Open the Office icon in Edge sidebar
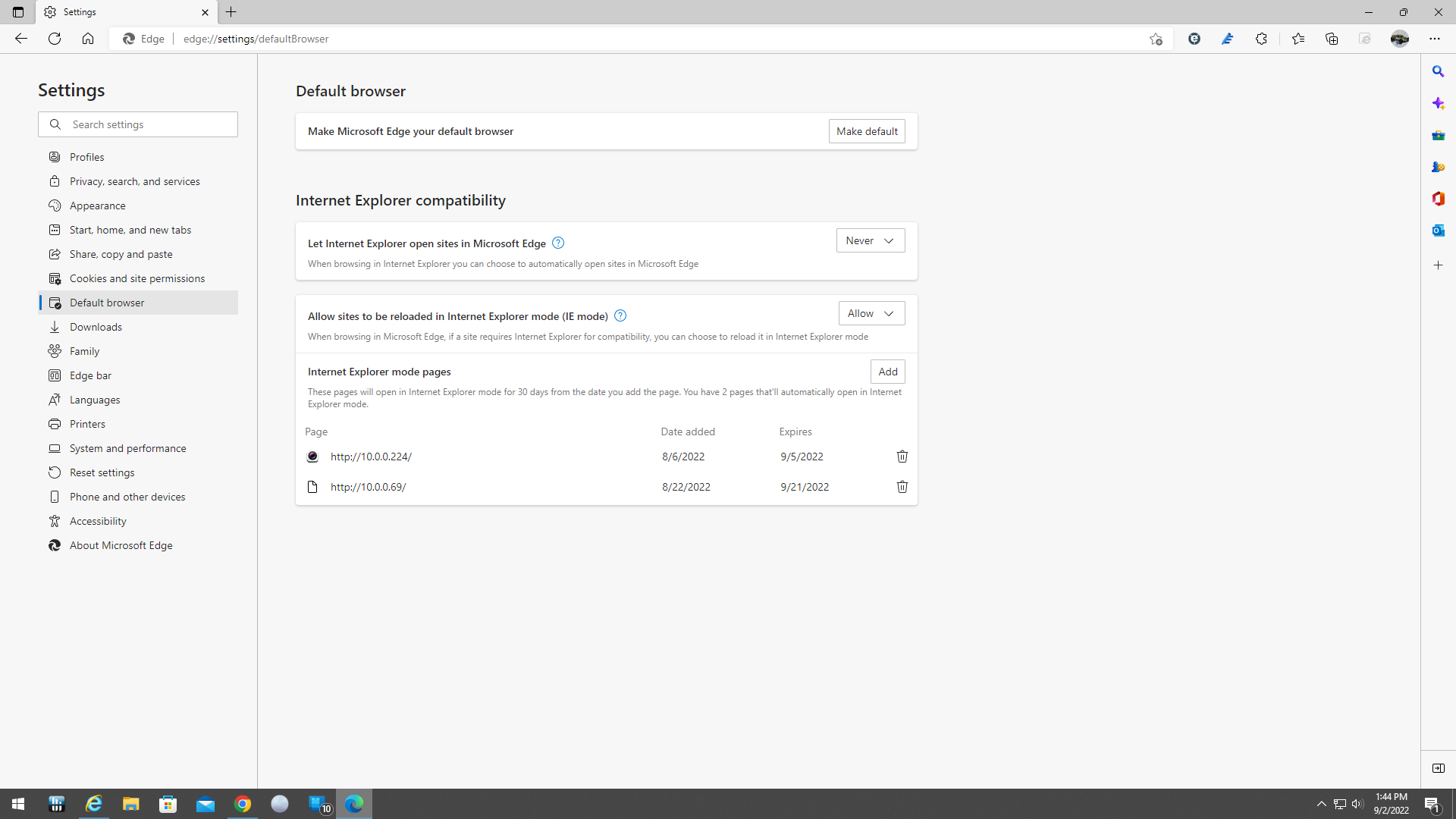The image size is (1456, 819). pos(1438,199)
